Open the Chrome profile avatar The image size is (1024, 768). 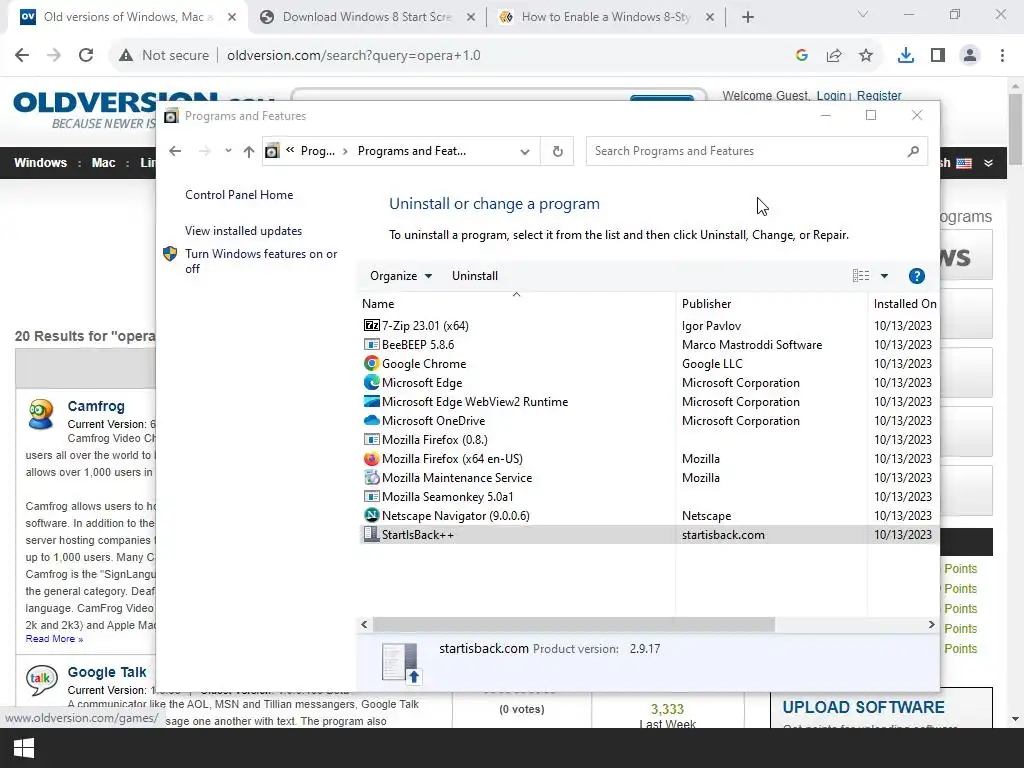click(970, 55)
